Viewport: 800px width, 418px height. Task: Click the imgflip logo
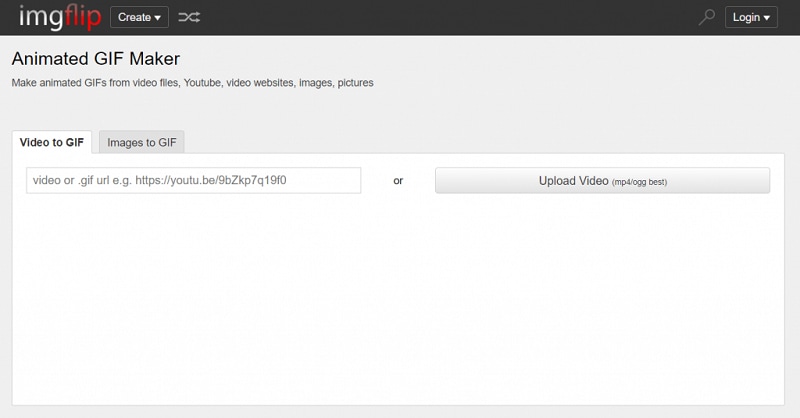[59, 17]
